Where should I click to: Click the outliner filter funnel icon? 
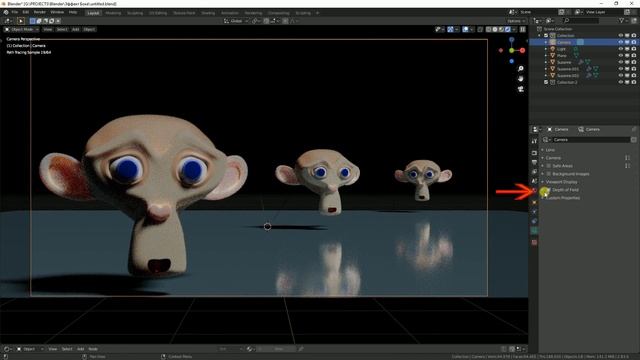coord(621,20)
